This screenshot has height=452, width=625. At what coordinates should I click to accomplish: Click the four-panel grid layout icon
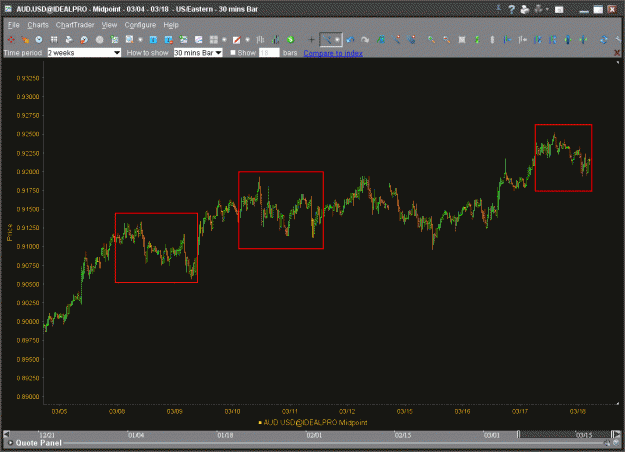pyautogui.click(x=214, y=39)
